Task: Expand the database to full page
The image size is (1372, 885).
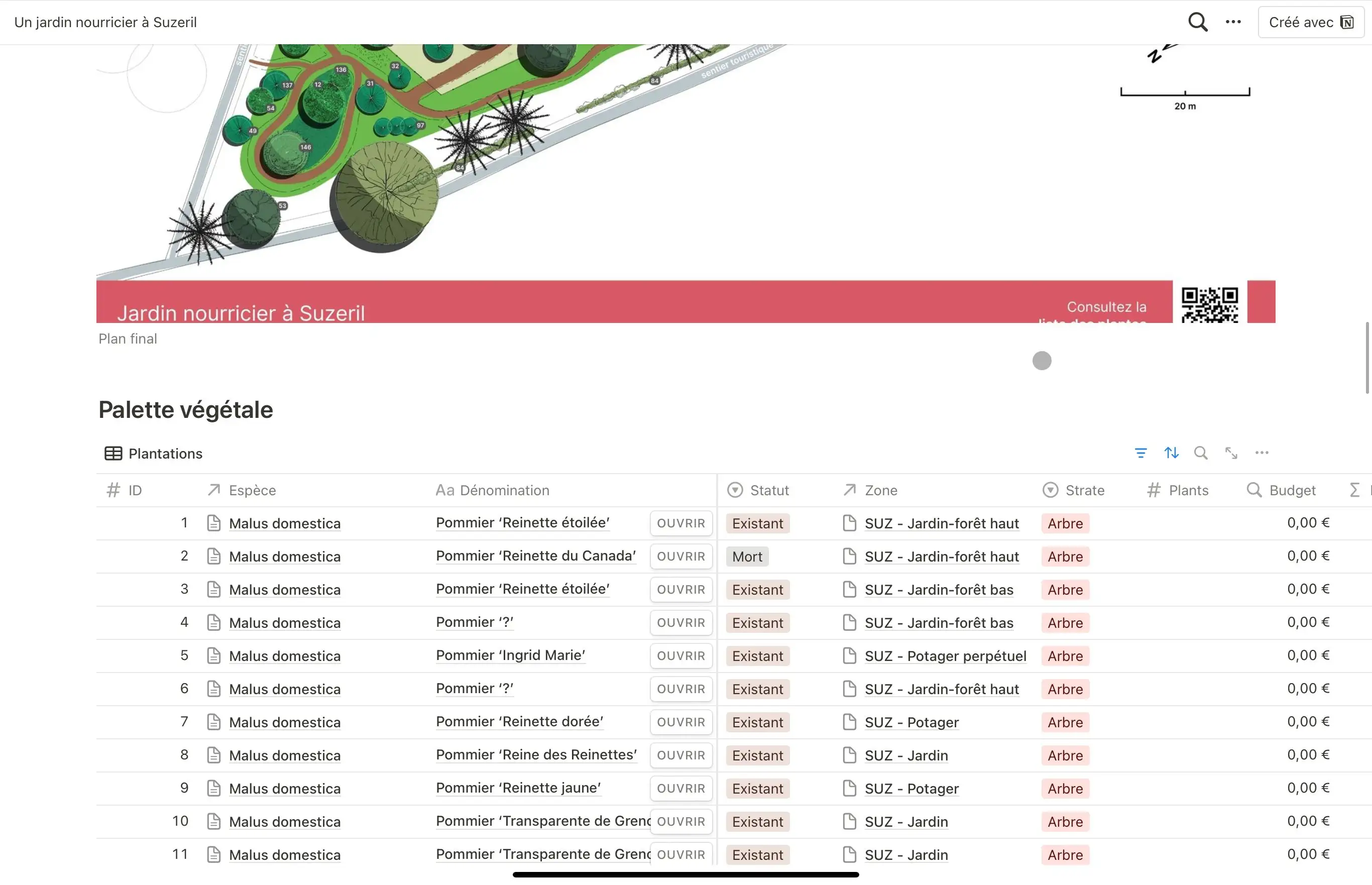Action: point(1231,453)
